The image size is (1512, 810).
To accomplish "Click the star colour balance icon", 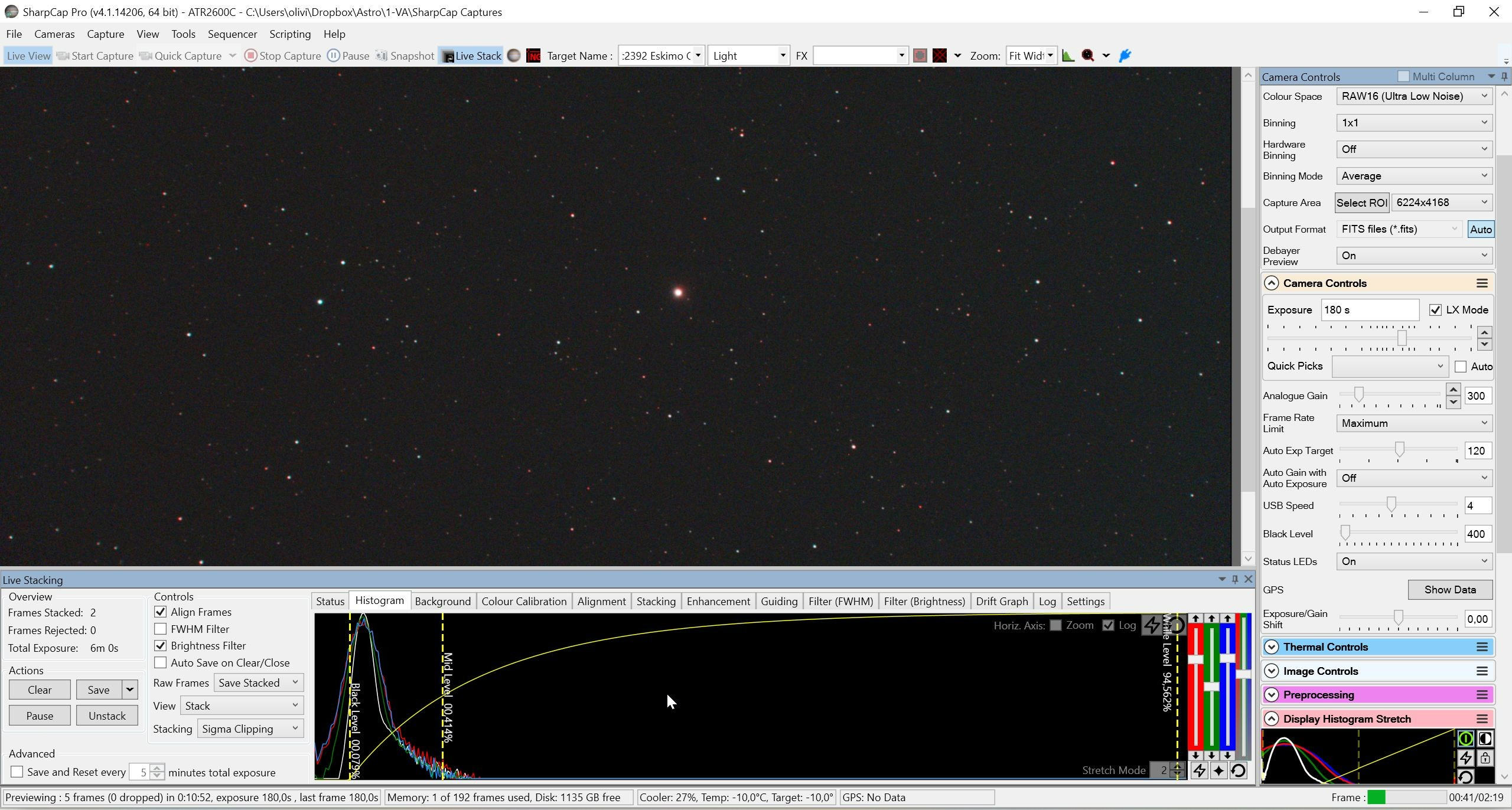I will coord(1218,770).
